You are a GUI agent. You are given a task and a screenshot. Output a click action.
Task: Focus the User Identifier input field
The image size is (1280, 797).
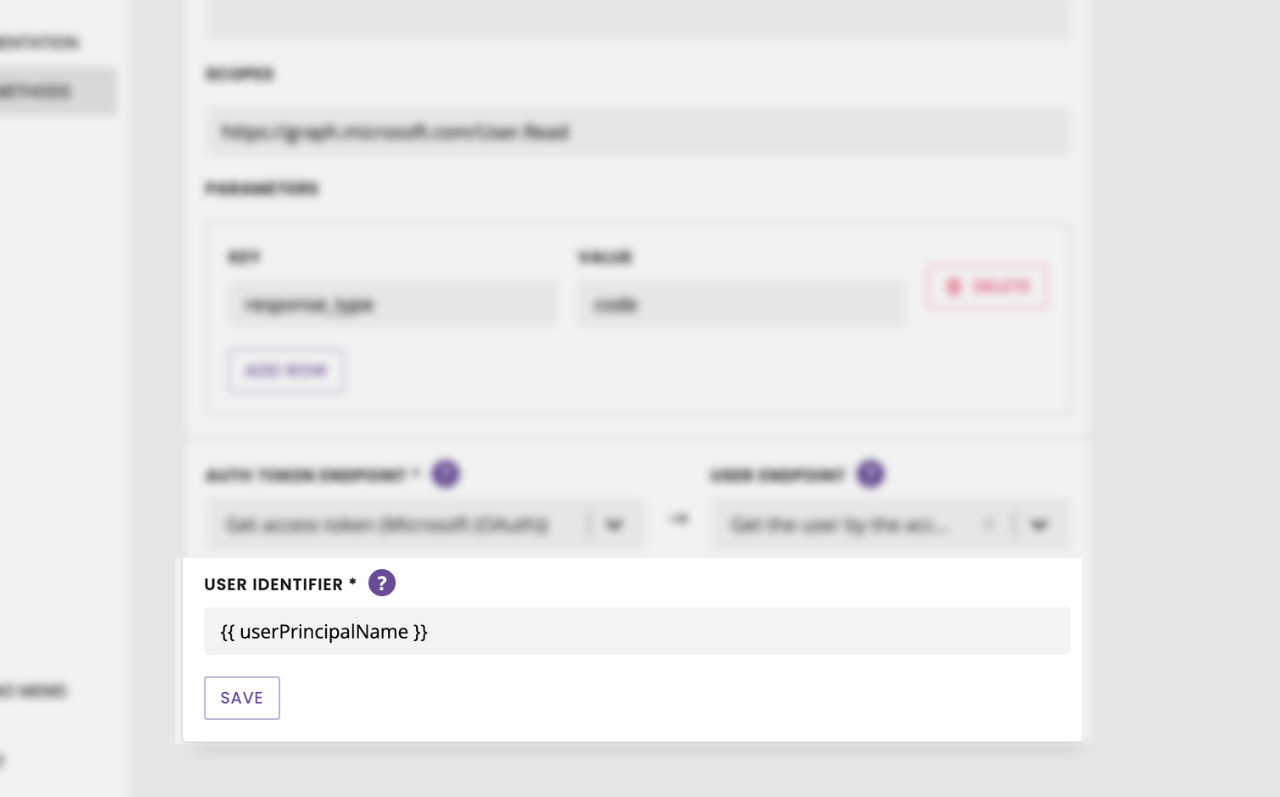click(637, 631)
